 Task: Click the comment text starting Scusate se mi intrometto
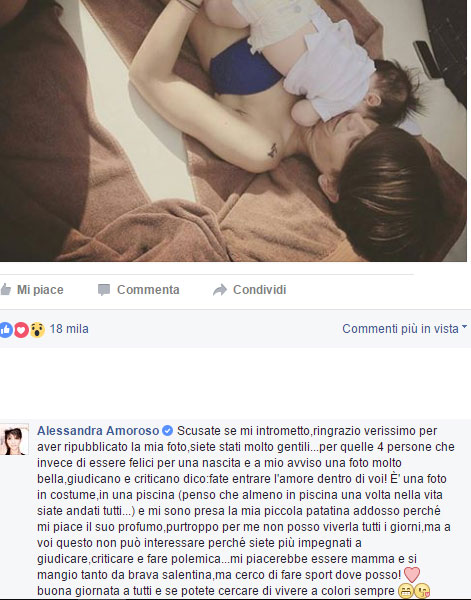(246, 511)
